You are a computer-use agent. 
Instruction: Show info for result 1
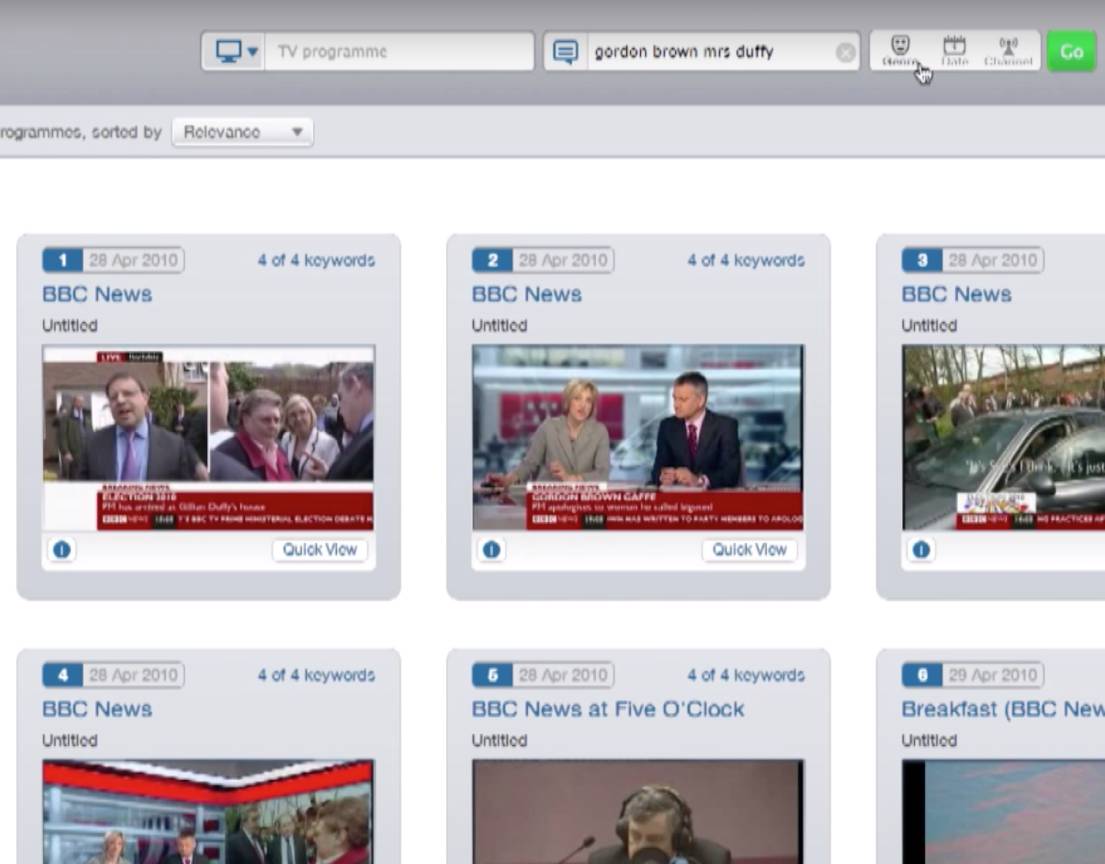(62, 550)
